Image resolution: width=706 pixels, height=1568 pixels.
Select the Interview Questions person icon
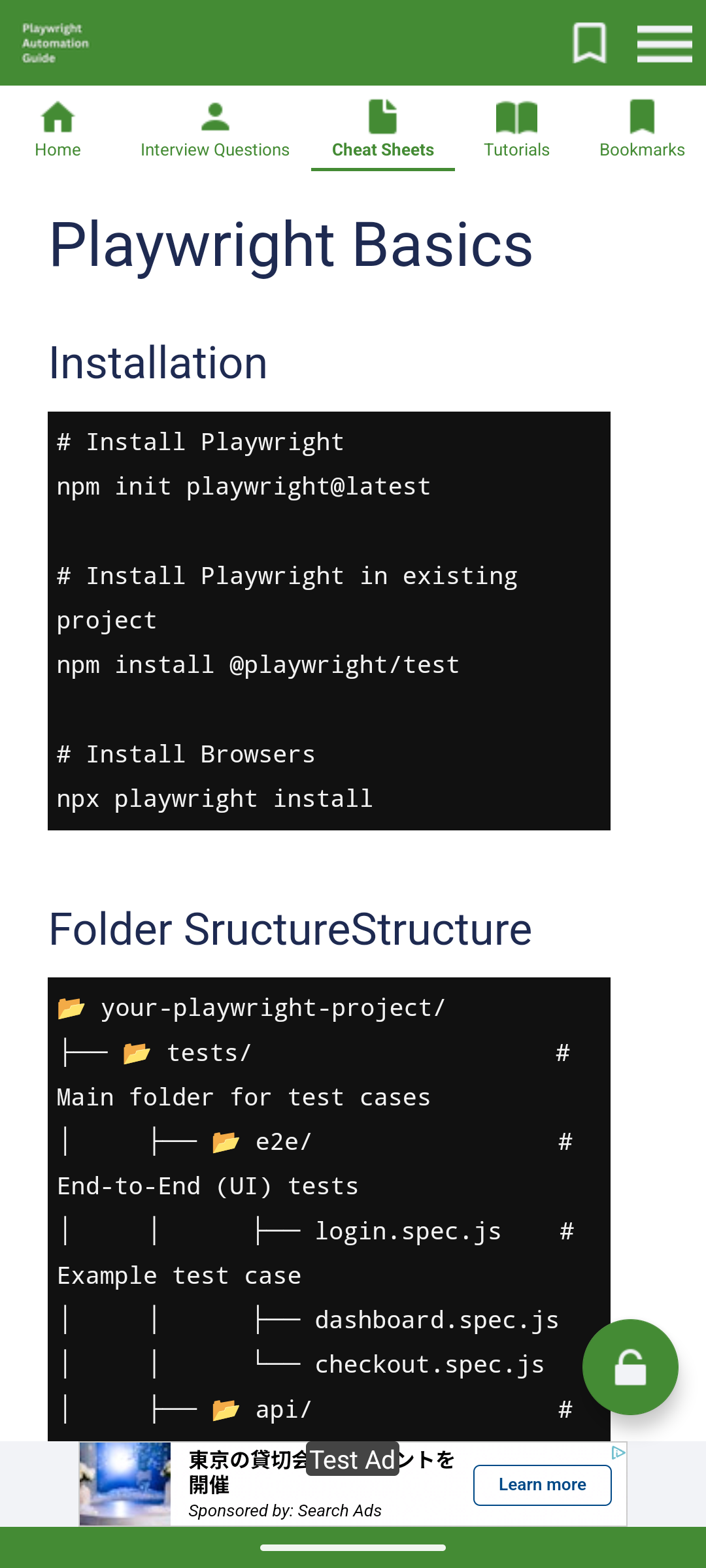click(214, 116)
